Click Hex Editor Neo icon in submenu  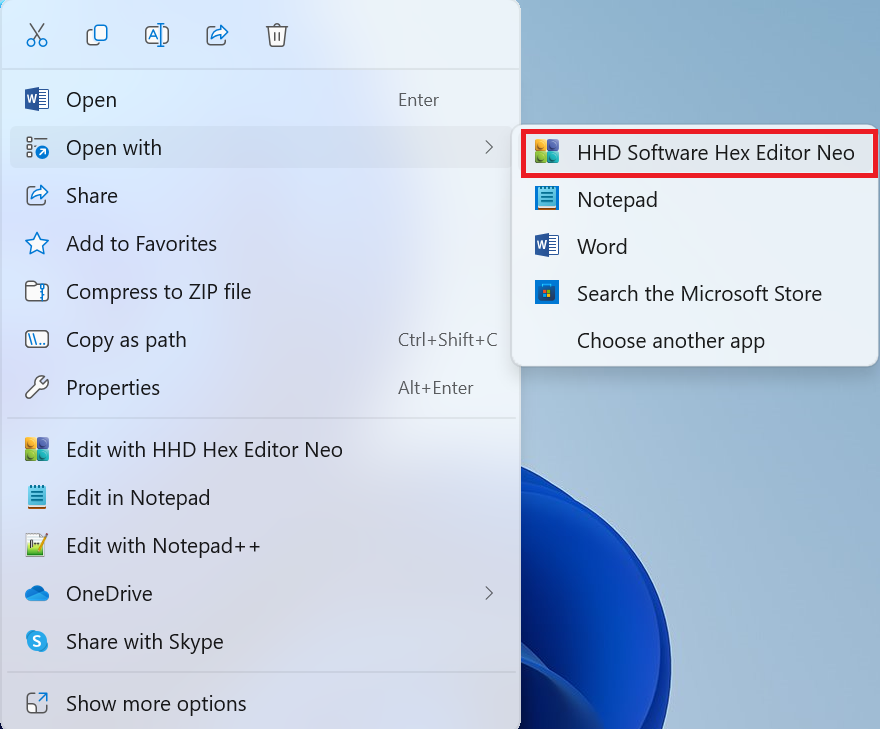pos(547,152)
